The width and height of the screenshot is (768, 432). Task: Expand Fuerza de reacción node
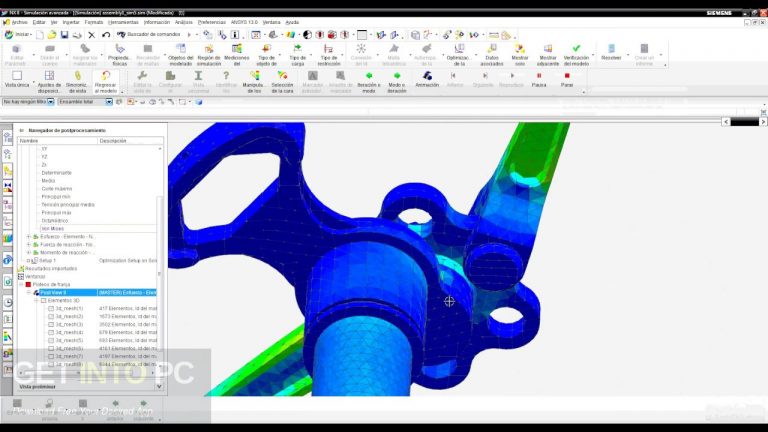(28, 244)
